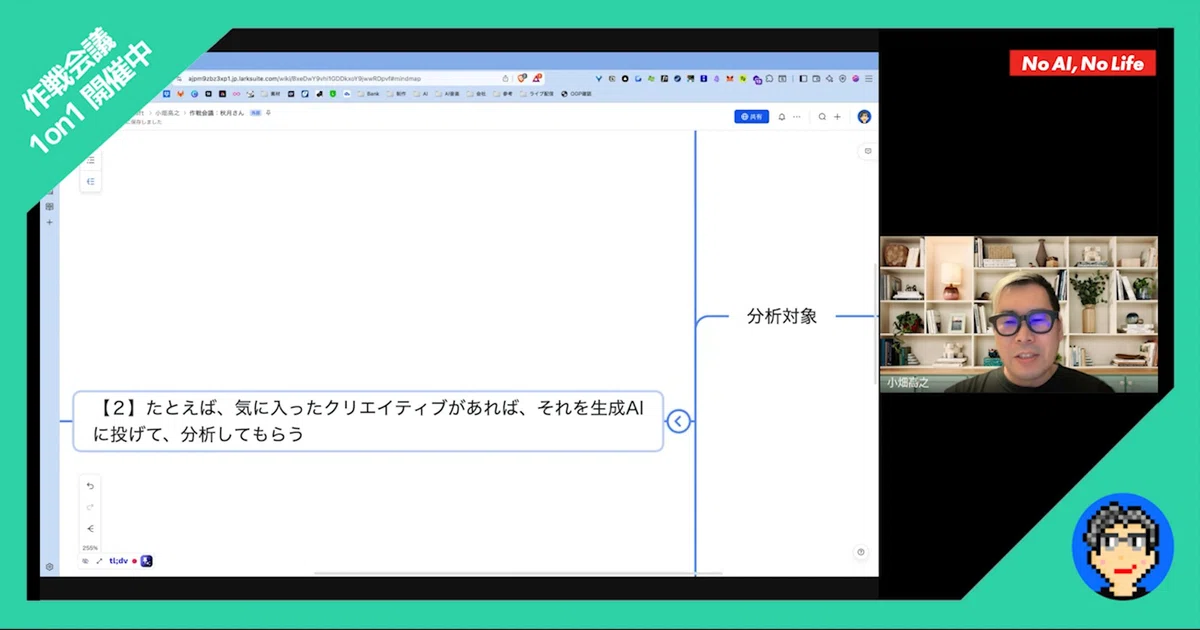This screenshot has width=1200, height=630.
Task: Open the outline list icon at top left
Action: (90, 160)
